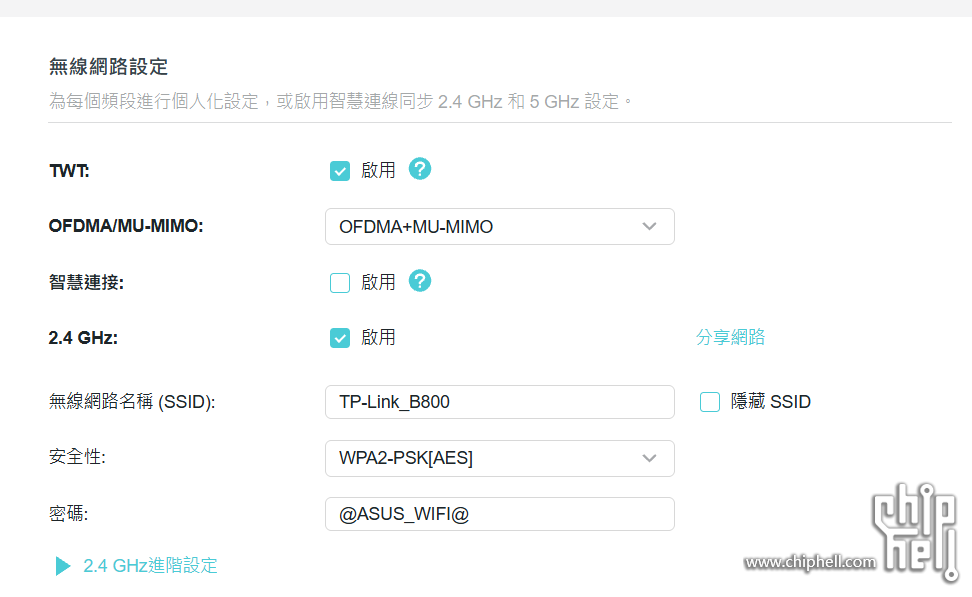972x597 pixels.
Task: Click the triangle arrow before 2.4 GHz進階設定
Action: pos(63,566)
